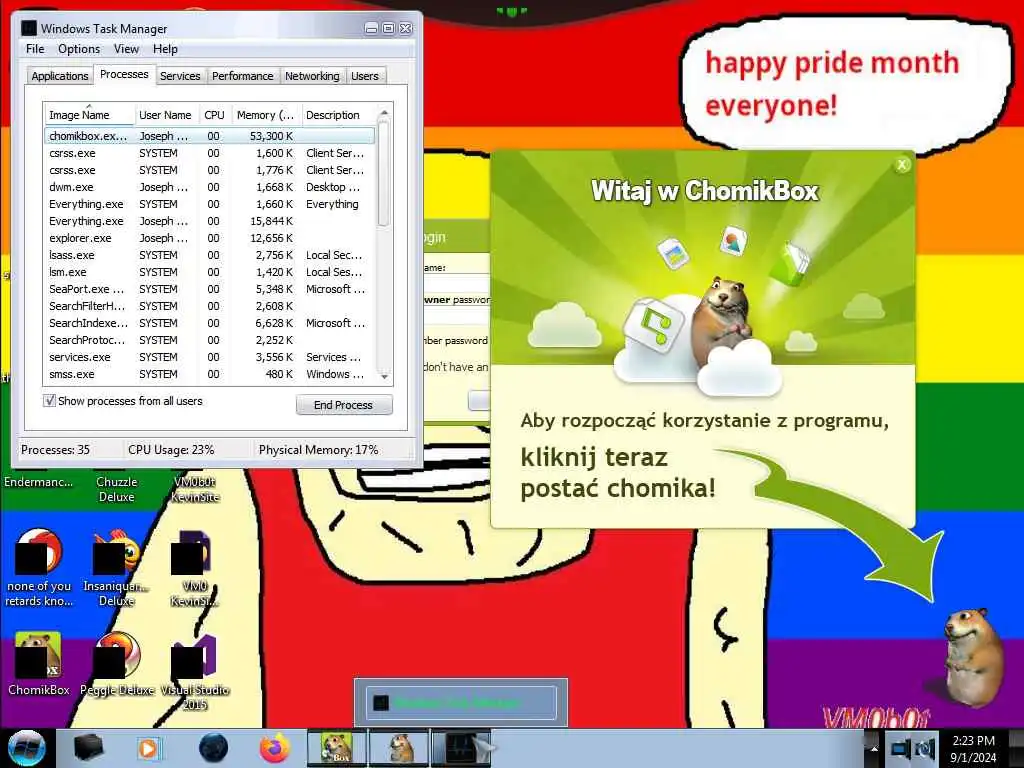The width and height of the screenshot is (1024, 768).
Task: Open Chuzzle Deluxe desktop shortcut
Action: [x=117, y=488]
